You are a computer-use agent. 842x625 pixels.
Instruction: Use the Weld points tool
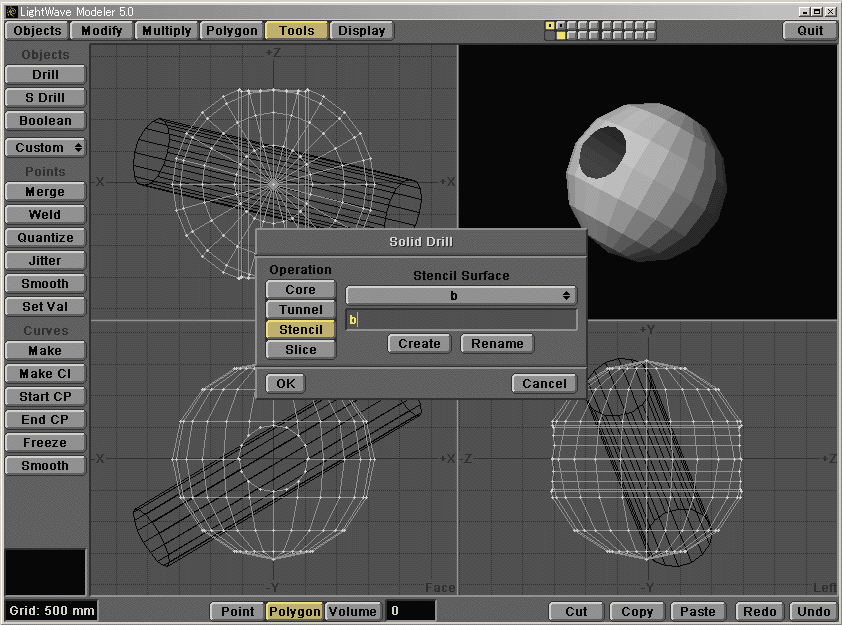pyautogui.click(x=44, y=214)
